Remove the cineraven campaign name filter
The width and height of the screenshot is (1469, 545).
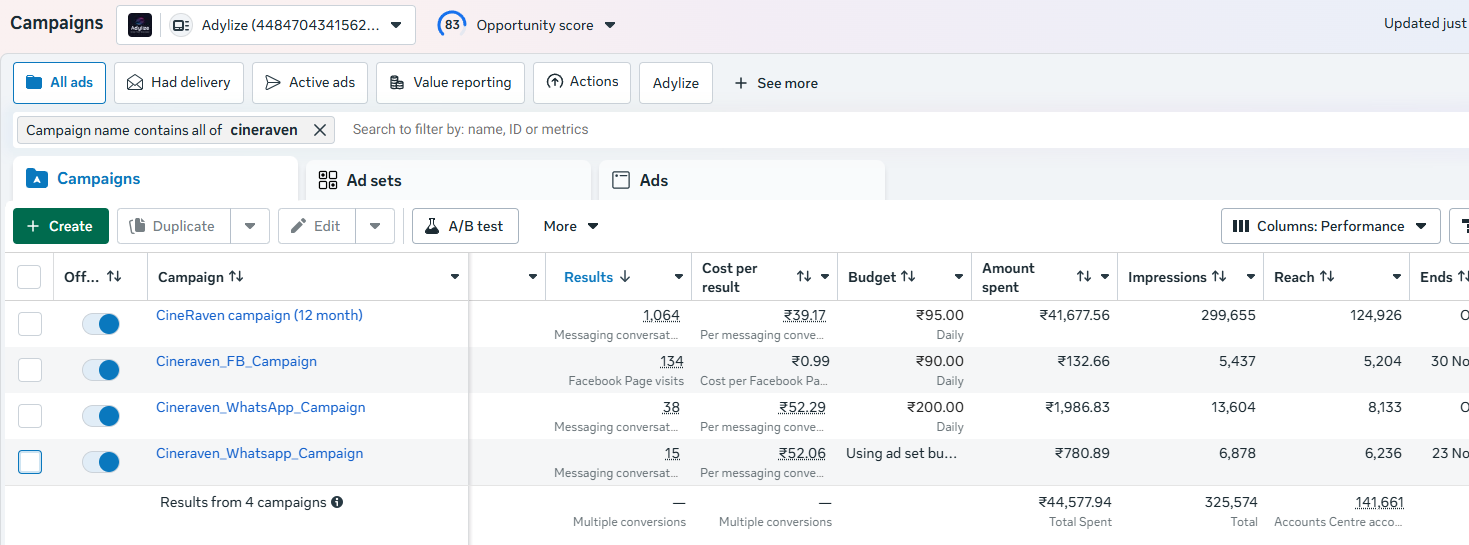320,130
